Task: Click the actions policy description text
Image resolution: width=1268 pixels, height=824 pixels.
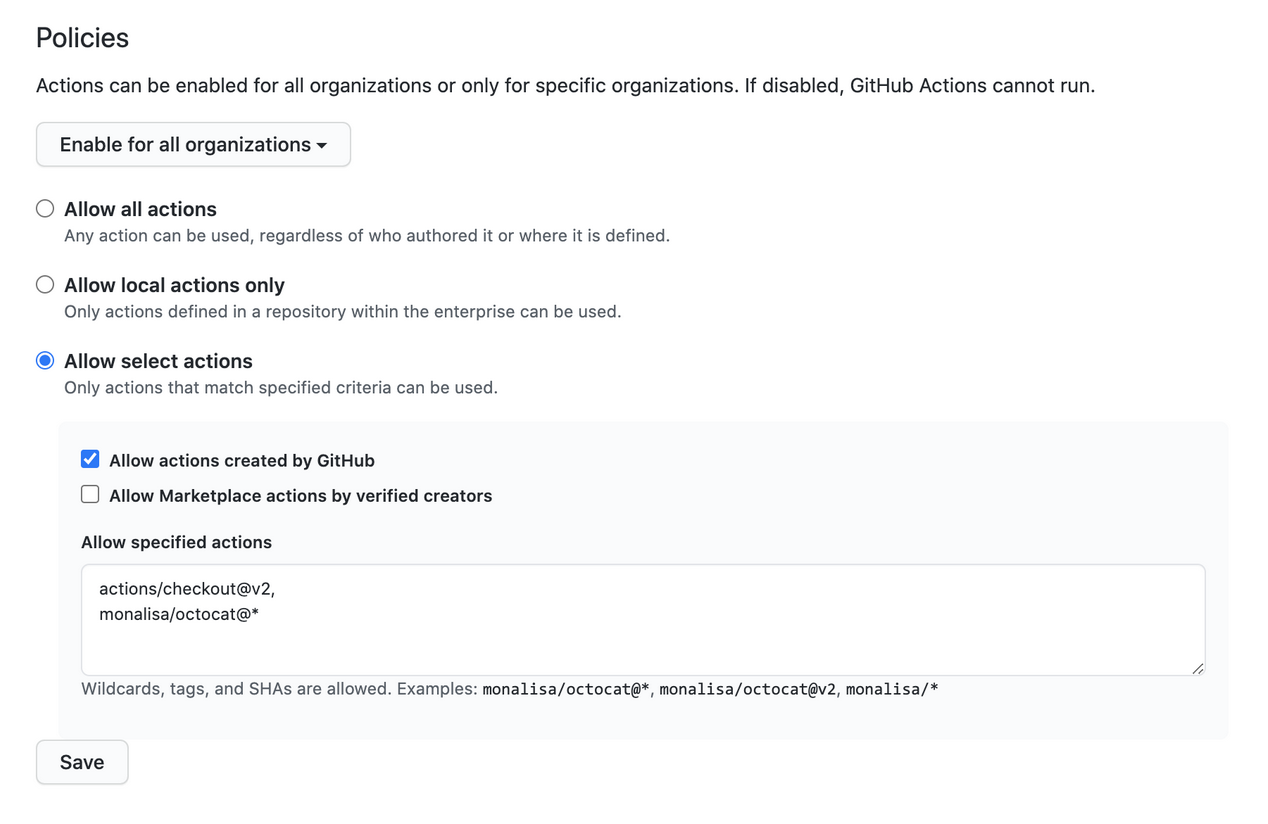Action: 566,85
